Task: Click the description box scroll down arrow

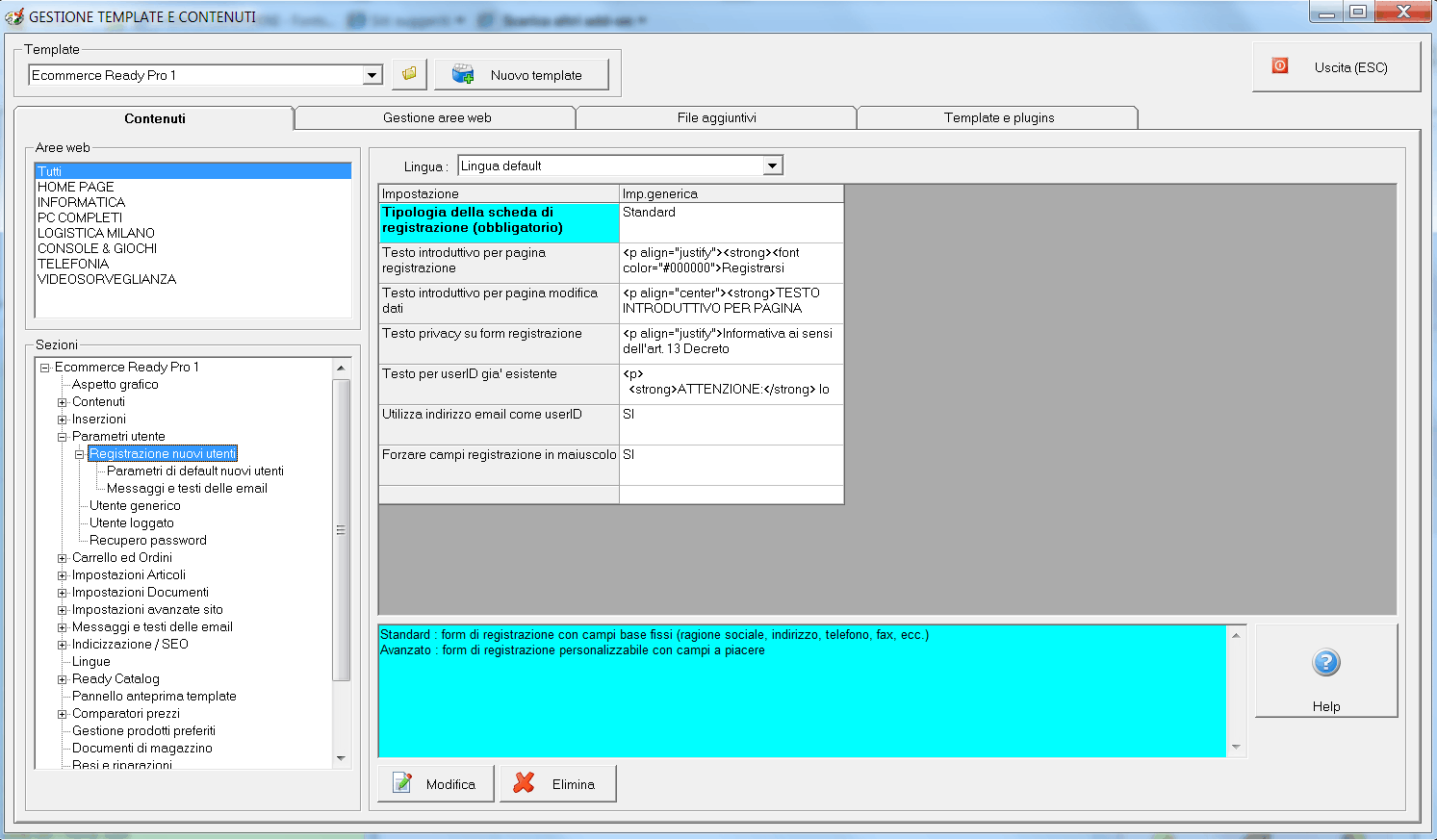Action: pyautogui.click(x=1237, y=748)
